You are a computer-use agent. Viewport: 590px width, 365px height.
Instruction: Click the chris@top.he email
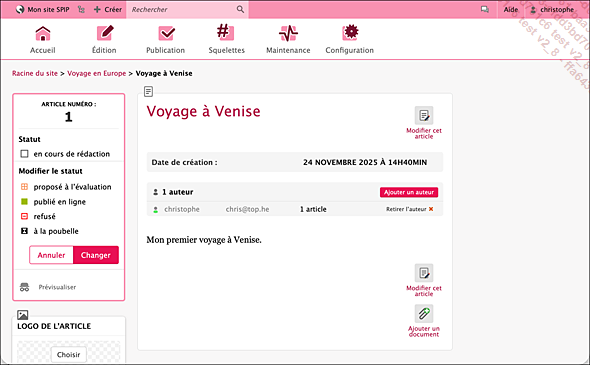[247, 209]
